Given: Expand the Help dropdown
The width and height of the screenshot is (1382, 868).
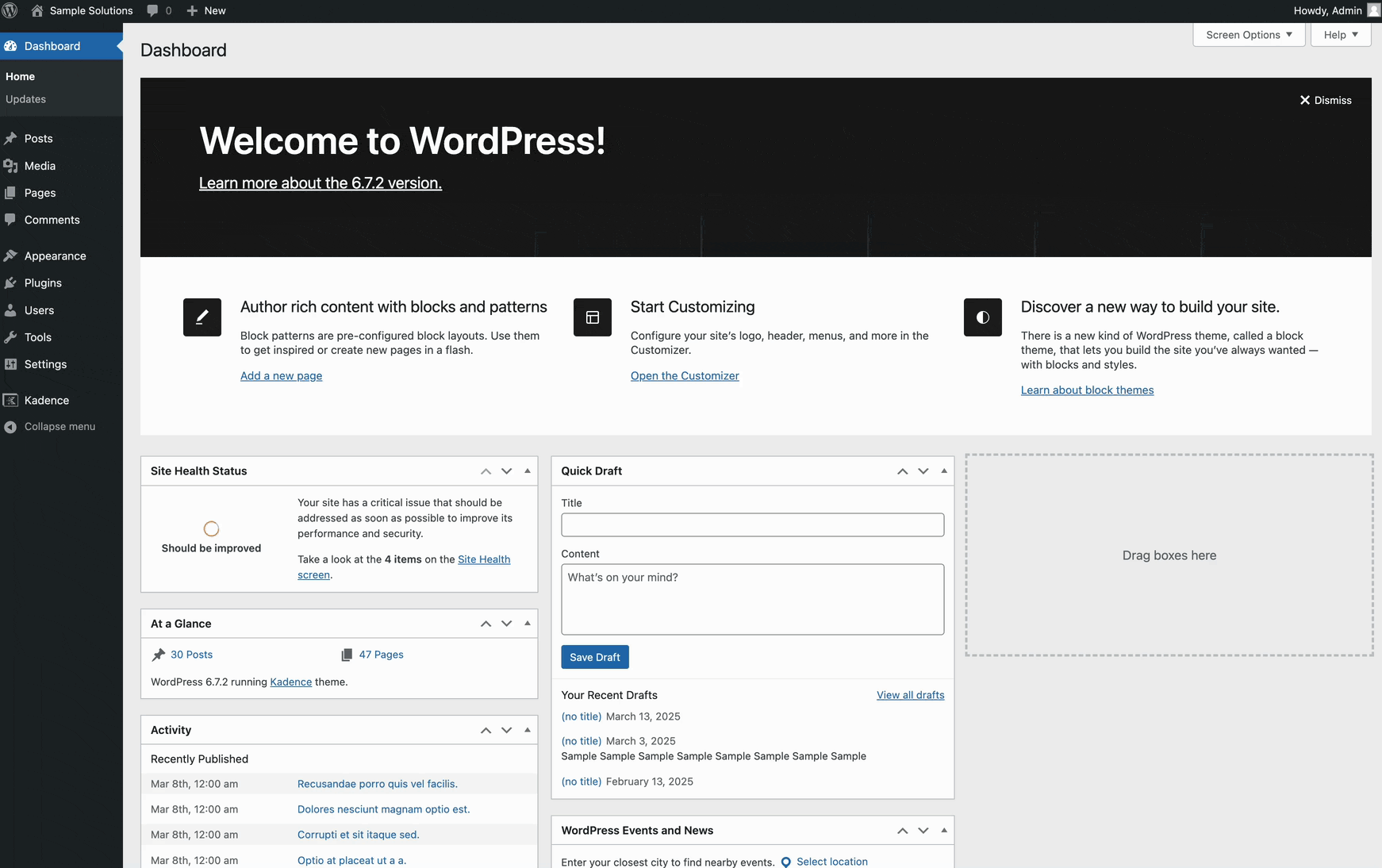Looking at the screenshot, I should coord(1339,34).
